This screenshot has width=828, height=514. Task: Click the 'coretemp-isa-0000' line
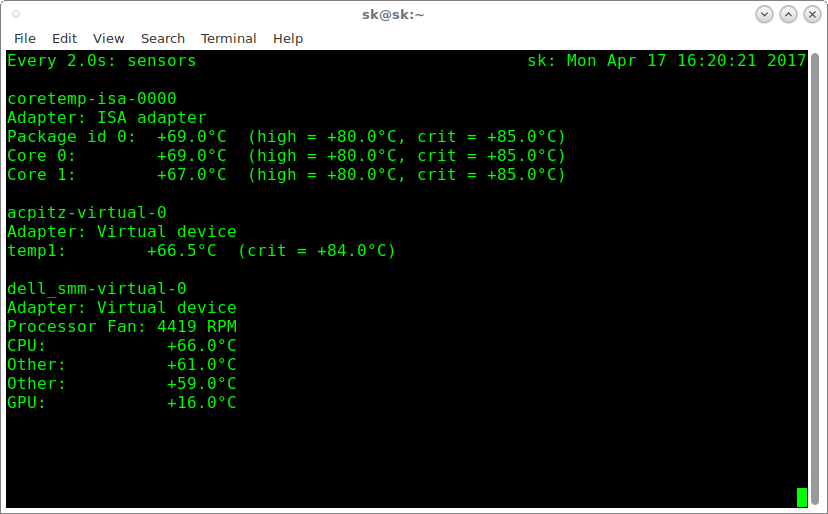coord(92,99)
